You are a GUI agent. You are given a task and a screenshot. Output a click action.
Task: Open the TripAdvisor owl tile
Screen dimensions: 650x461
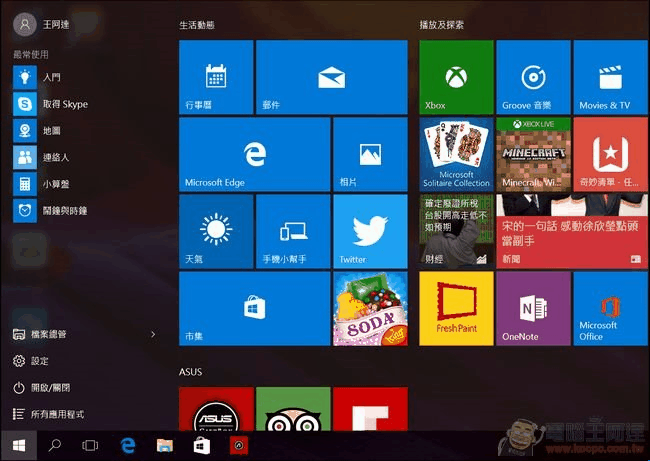(293, 409)
